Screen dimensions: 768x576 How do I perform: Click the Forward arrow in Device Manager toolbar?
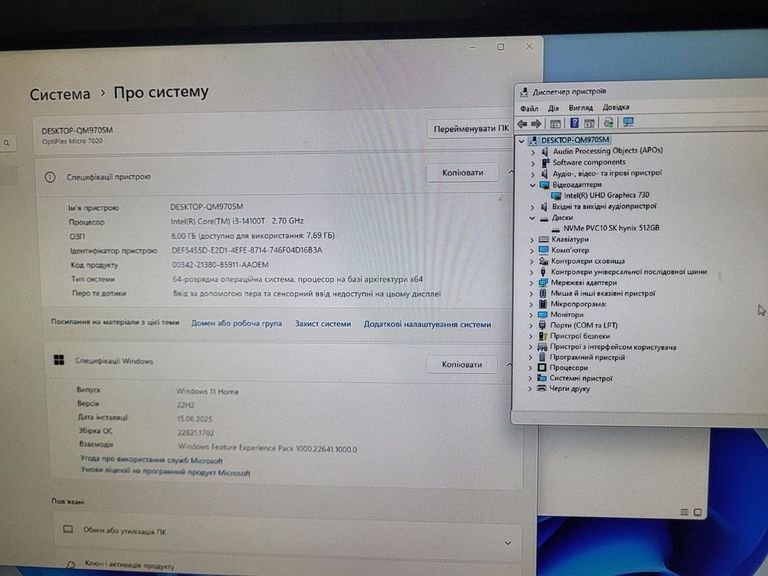[x=536, y=123]
